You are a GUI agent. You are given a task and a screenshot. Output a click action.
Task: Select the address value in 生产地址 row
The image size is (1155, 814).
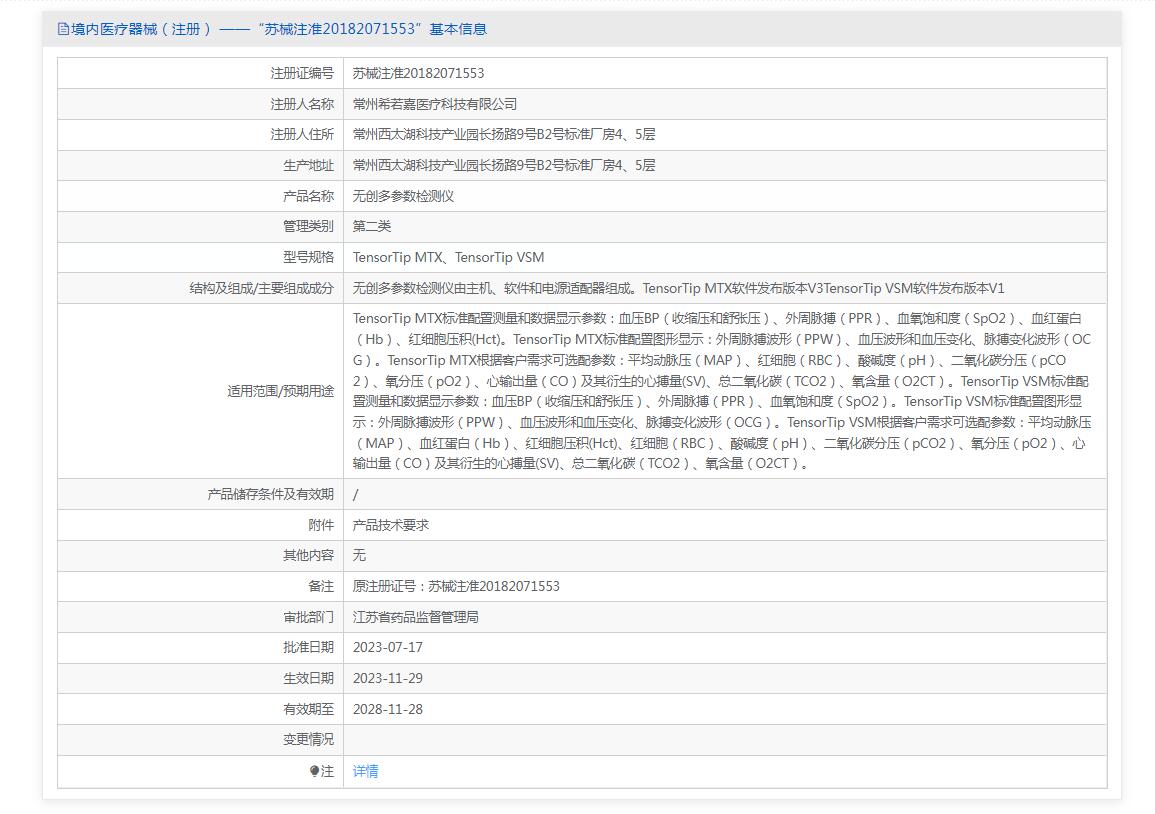click(x=504, y=166)
